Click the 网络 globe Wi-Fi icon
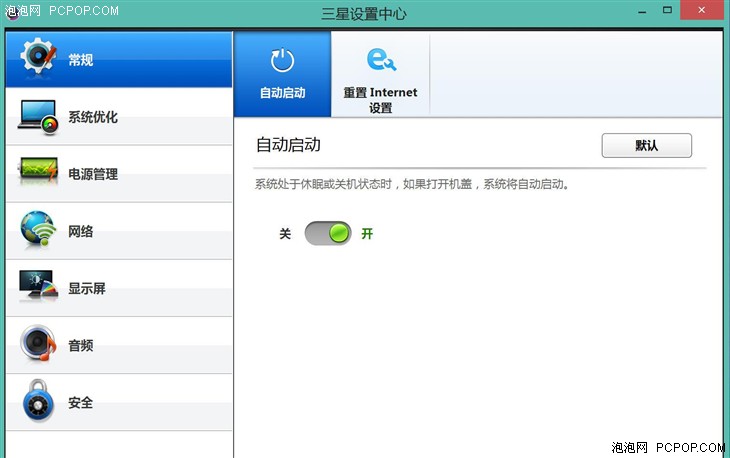 (x=38, y=229)
